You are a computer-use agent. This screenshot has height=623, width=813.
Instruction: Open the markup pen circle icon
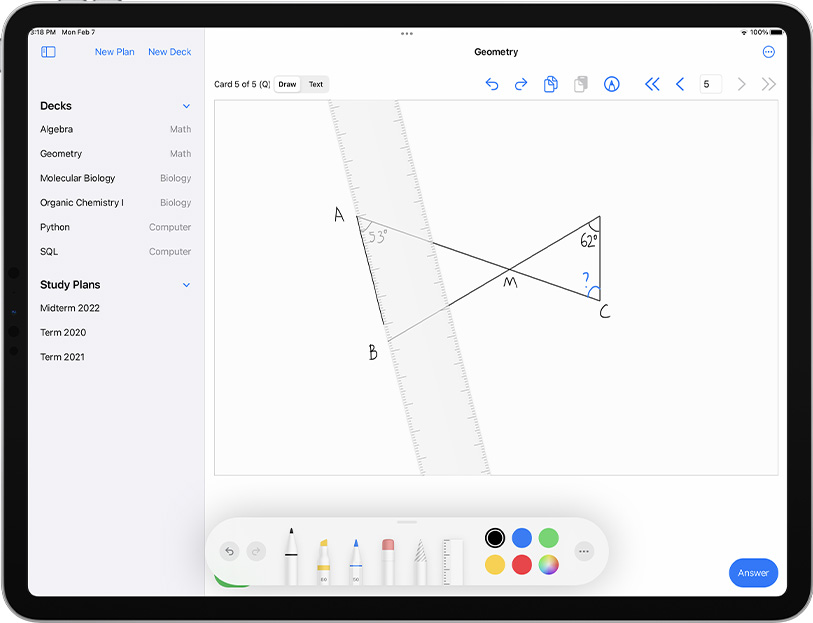tap(611, 85)
